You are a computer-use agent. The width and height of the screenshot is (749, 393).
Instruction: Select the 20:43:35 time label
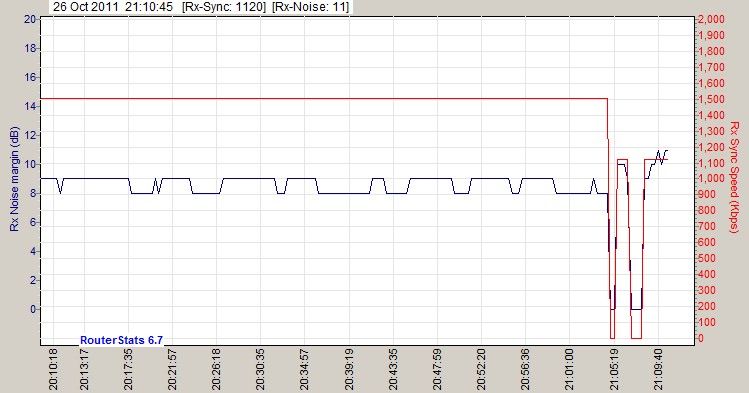click(x=393, y=369)
